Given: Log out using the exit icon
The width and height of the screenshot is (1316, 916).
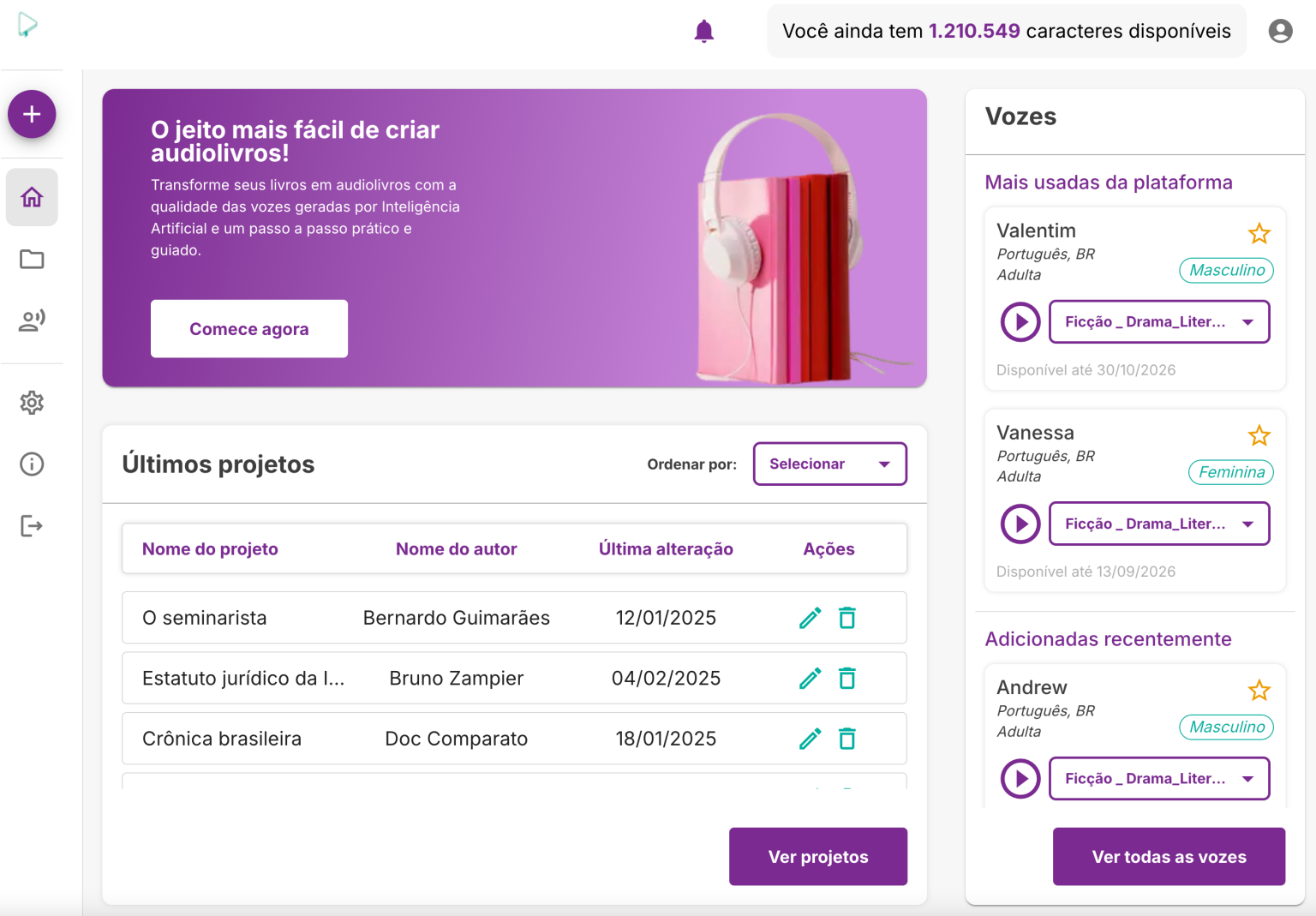Looking at the screenshot, I should [x=32, y=525].
